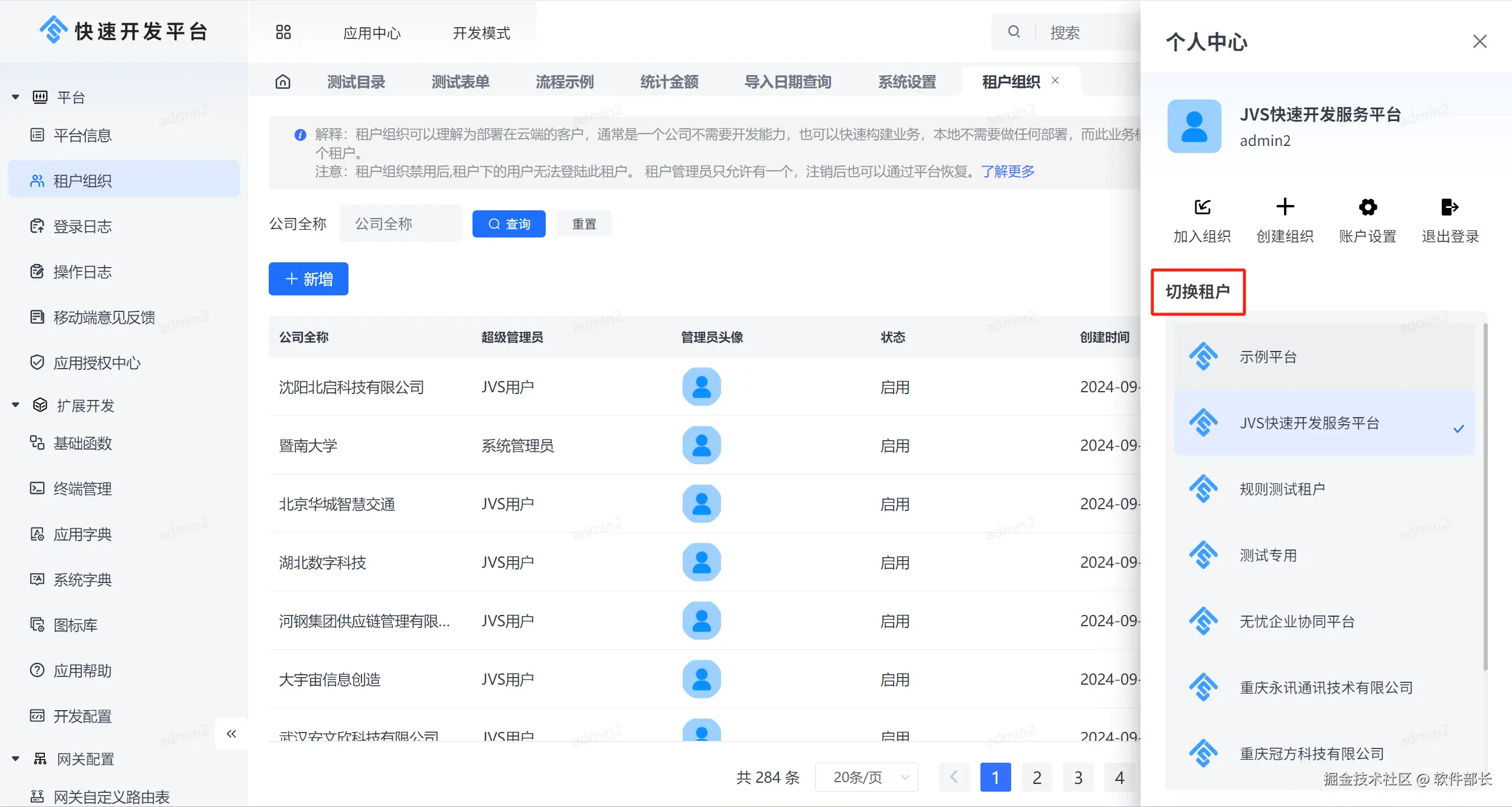Open the 了解更多 link
Image resolution: width=1512 pixels, height=807 pixels.
pyautogui.click(x=1008, y=171)
